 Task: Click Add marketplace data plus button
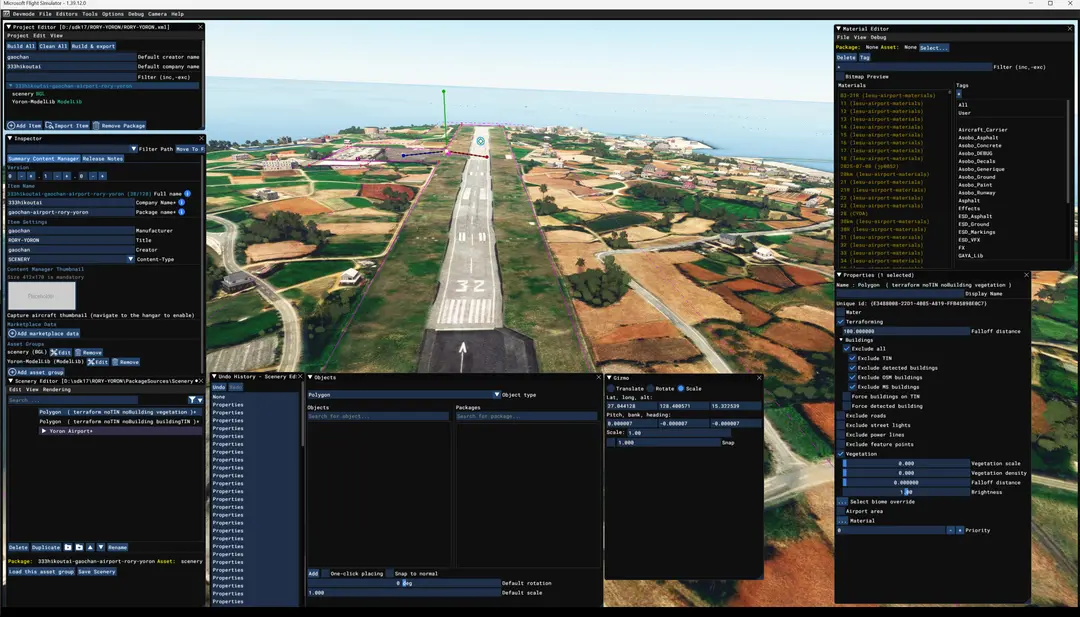(x=43, y=333)
